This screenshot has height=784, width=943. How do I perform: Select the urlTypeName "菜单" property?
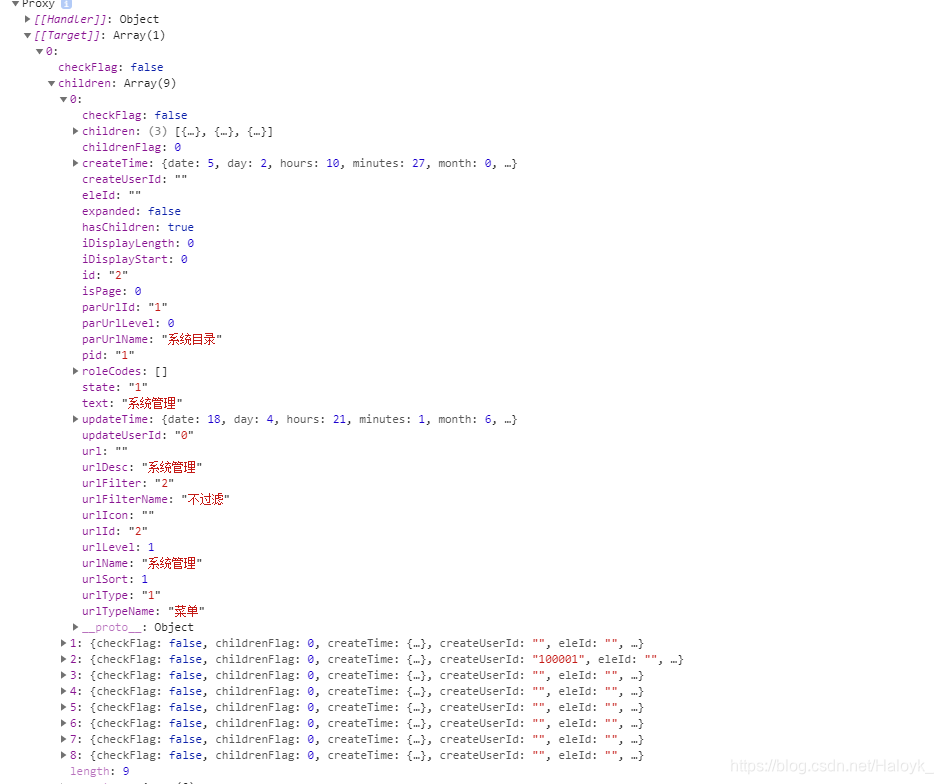[143, 611]
